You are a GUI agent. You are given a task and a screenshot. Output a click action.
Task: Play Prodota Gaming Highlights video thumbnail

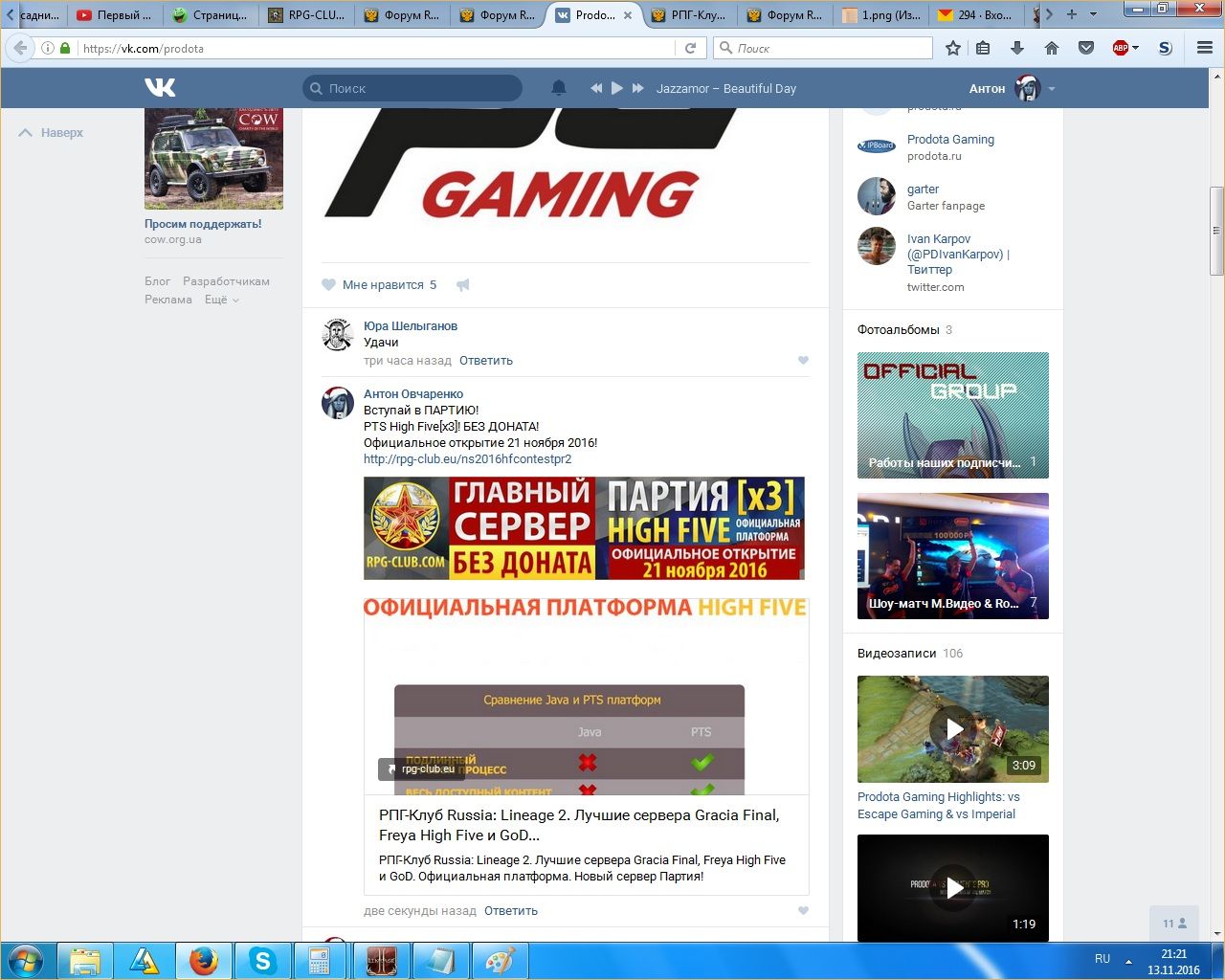tap(953, 729)
